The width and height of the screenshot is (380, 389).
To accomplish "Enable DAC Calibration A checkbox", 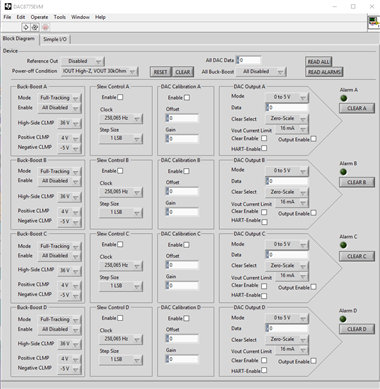I will [187, 98].
